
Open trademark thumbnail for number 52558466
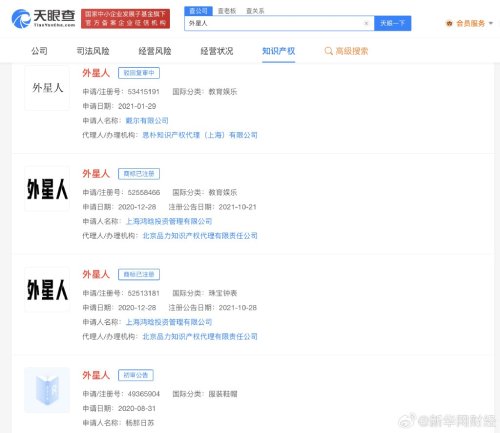[x=47, y=189]
